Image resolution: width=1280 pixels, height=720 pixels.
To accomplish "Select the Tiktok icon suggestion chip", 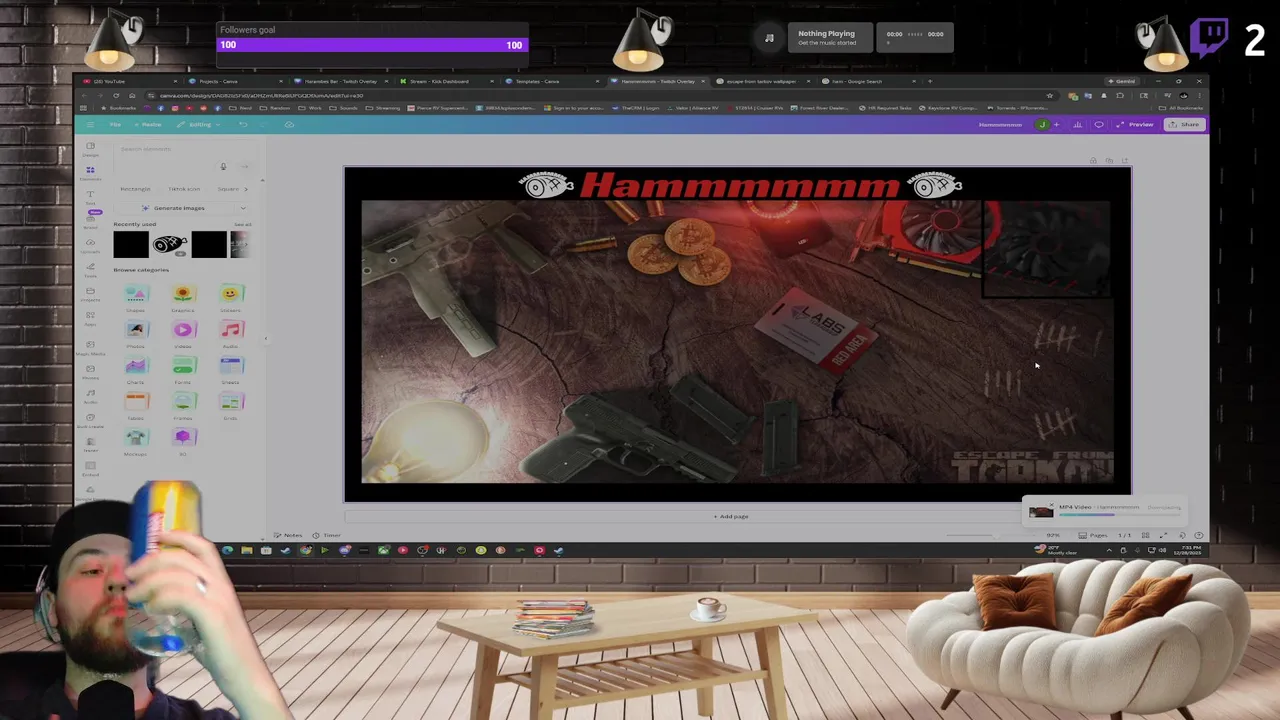I will point(184,188).
